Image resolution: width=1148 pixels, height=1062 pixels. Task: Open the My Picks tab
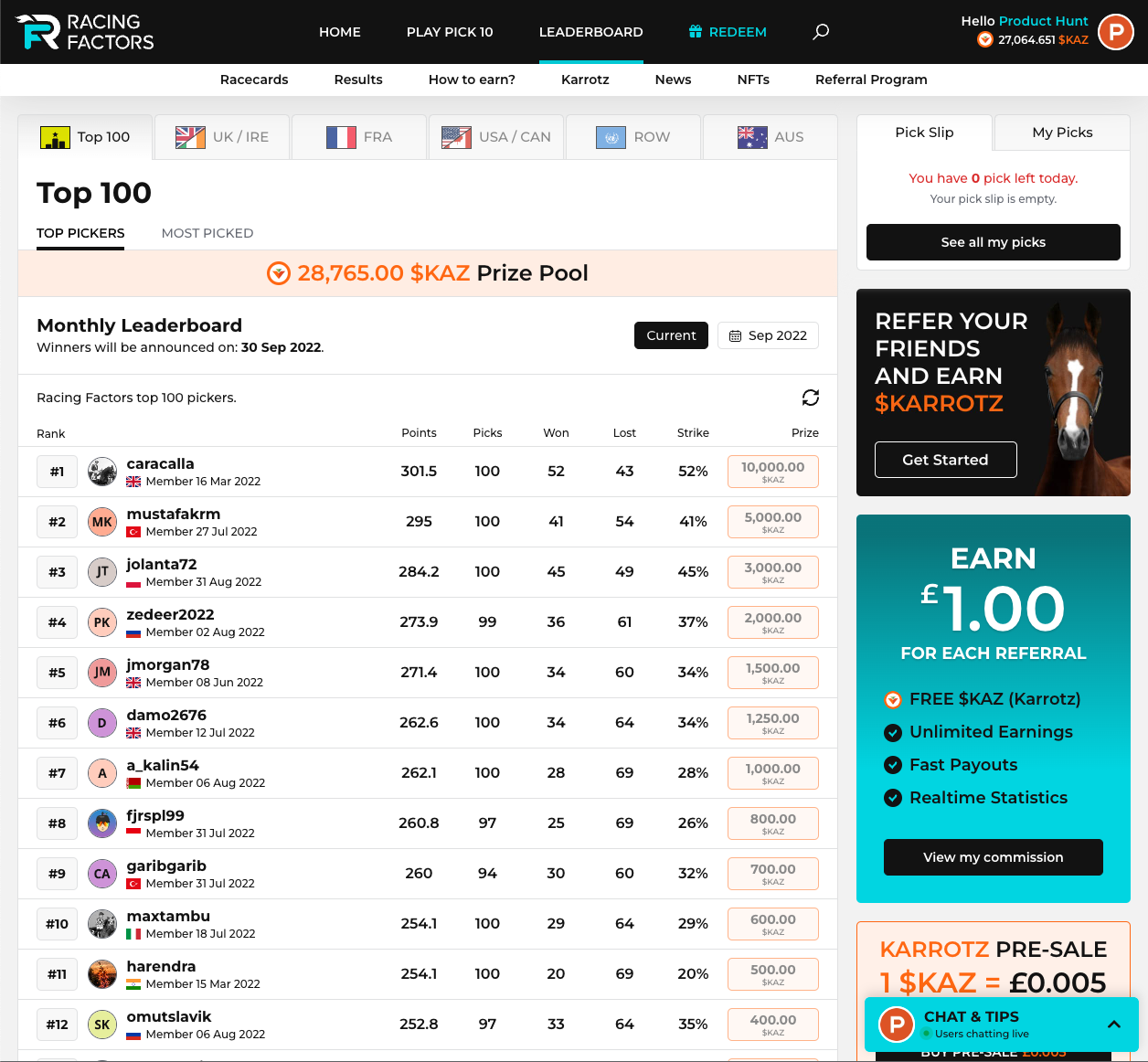(1062, 133)
